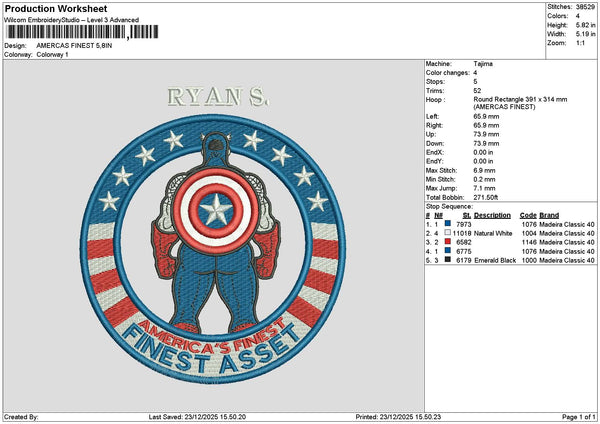Click thread code 1000 in the stop sequence

(x=529, y=260)
